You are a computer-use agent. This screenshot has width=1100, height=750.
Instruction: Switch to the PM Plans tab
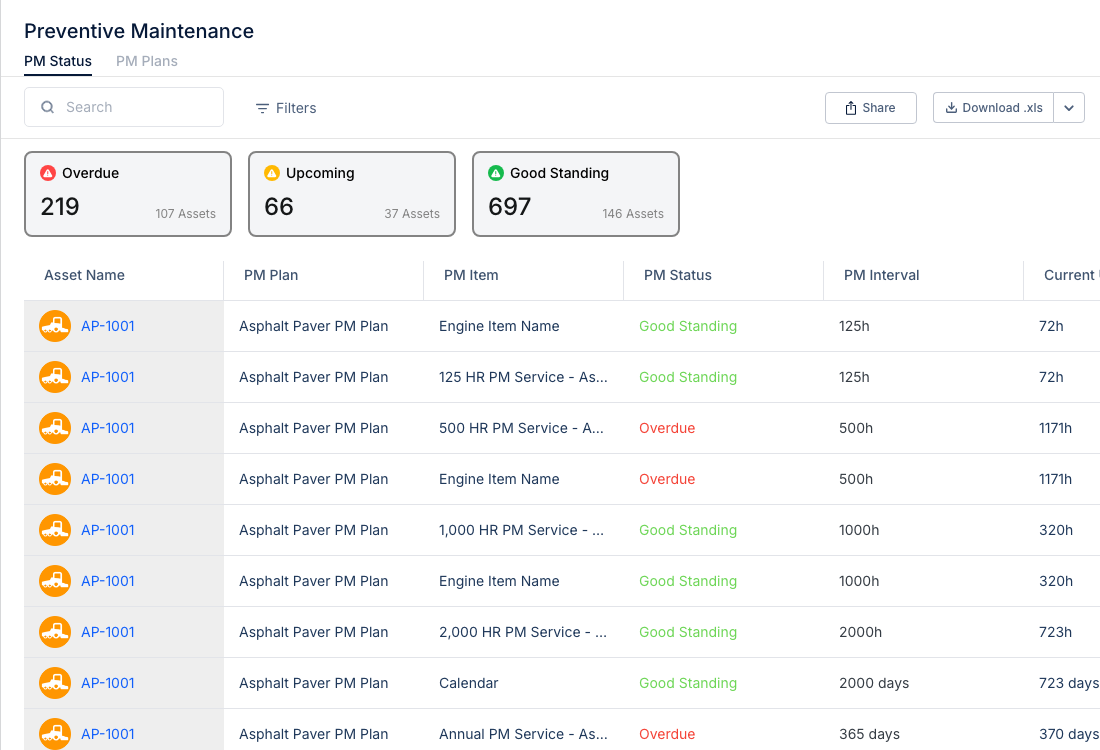(147, 61)
